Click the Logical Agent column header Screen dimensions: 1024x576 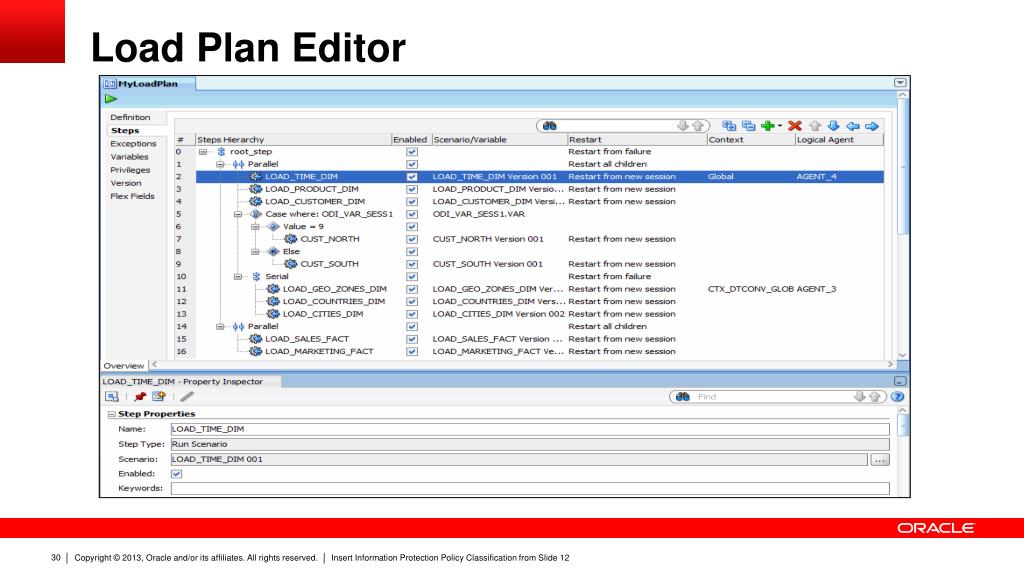click(839, 140)
